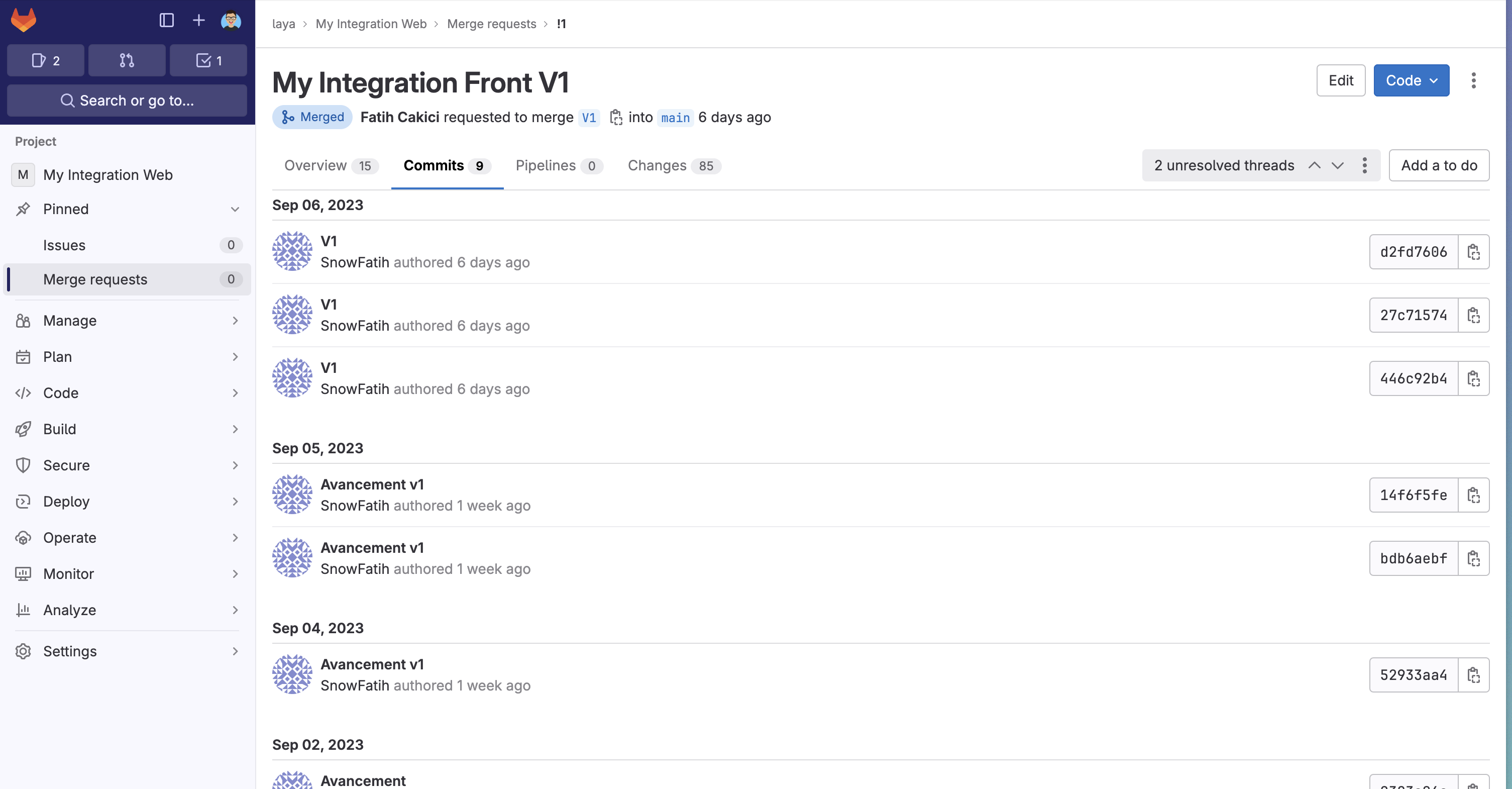
Task: Switch to the Changes 85 tab
Action: (671, 165)
